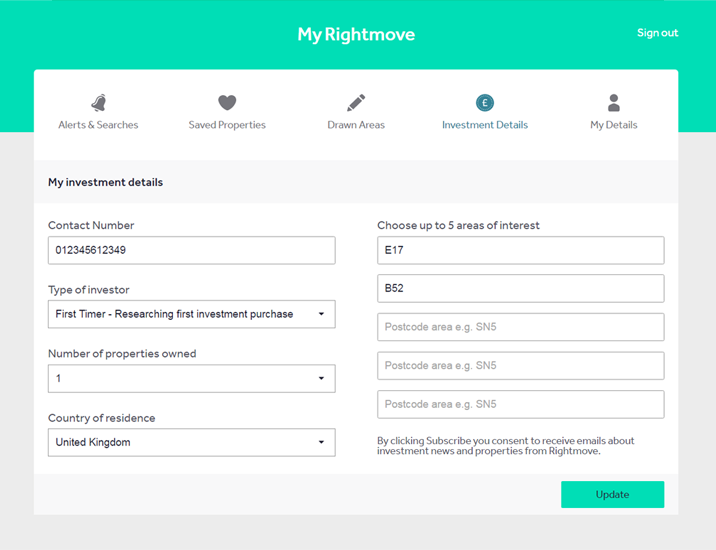The width and height of the screenshot is (716, 550).
Task: Click the person icon for My Details
Action: (x=614, y=103)
